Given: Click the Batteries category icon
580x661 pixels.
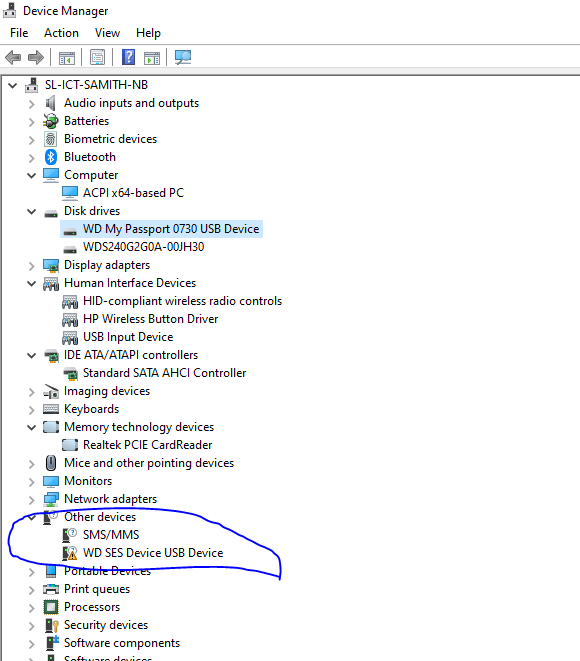Looking at the screenshot, I should point(51,121).
